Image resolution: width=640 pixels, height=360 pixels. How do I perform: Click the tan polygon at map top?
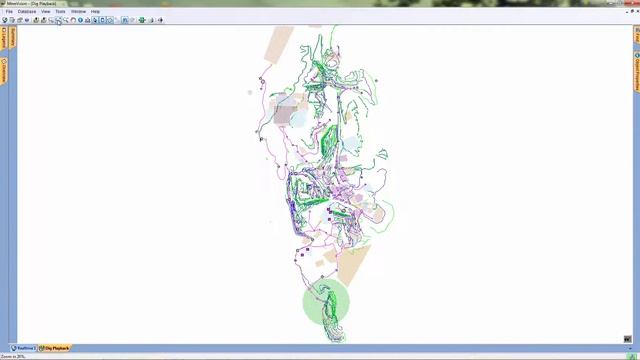point(279,44)
